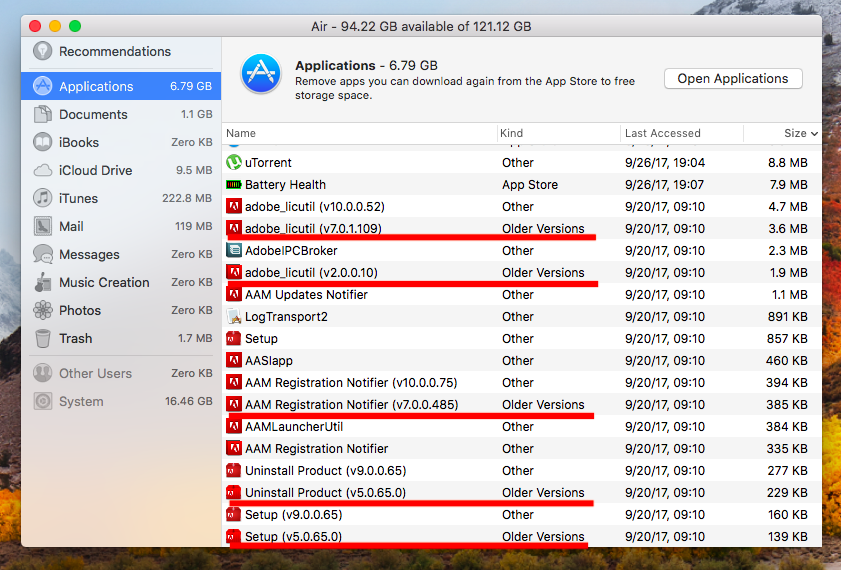Select Setup (v5.0.65.0) row
The height and width of the screenshot is (570, 841).
(521, 536)
